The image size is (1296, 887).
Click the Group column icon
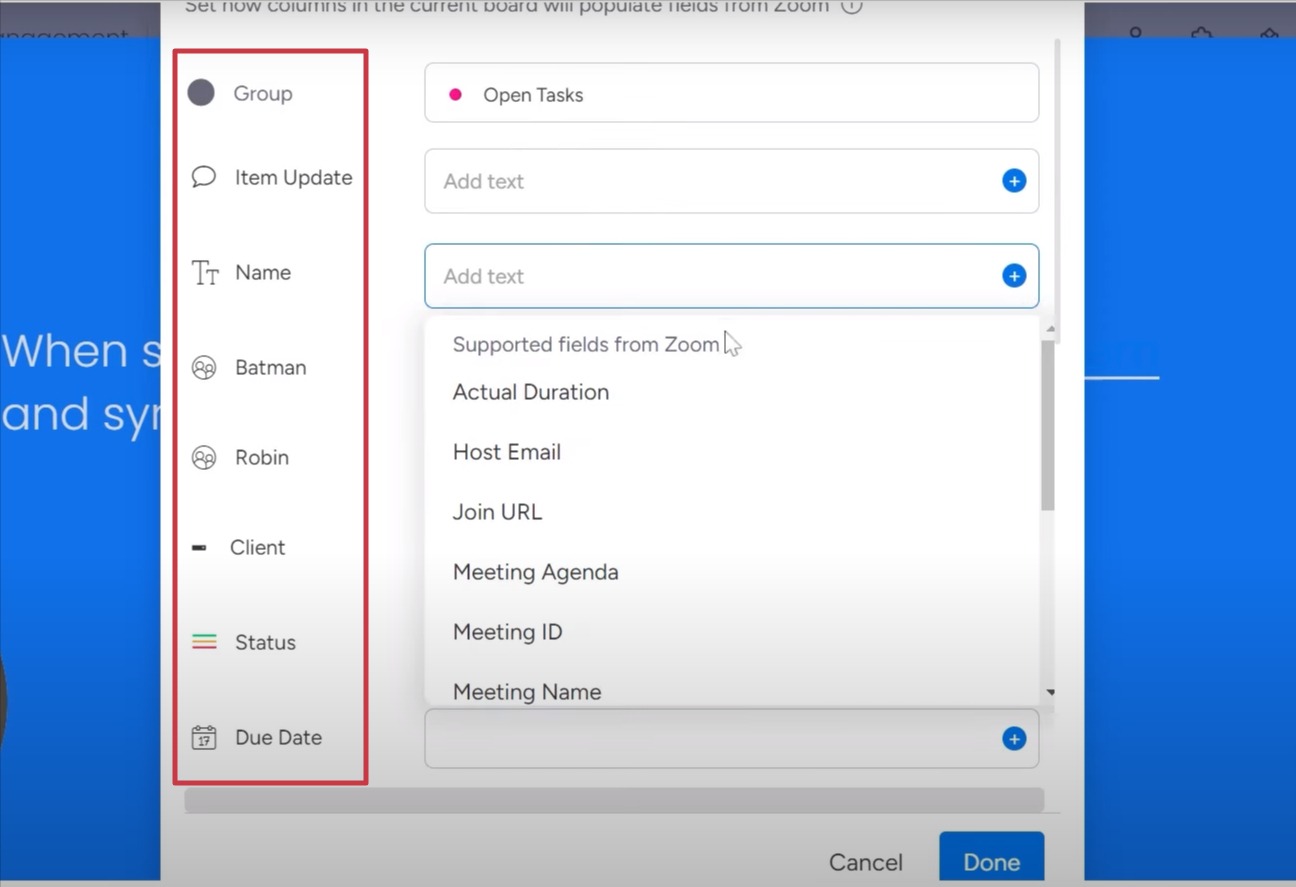coord(201,92)
